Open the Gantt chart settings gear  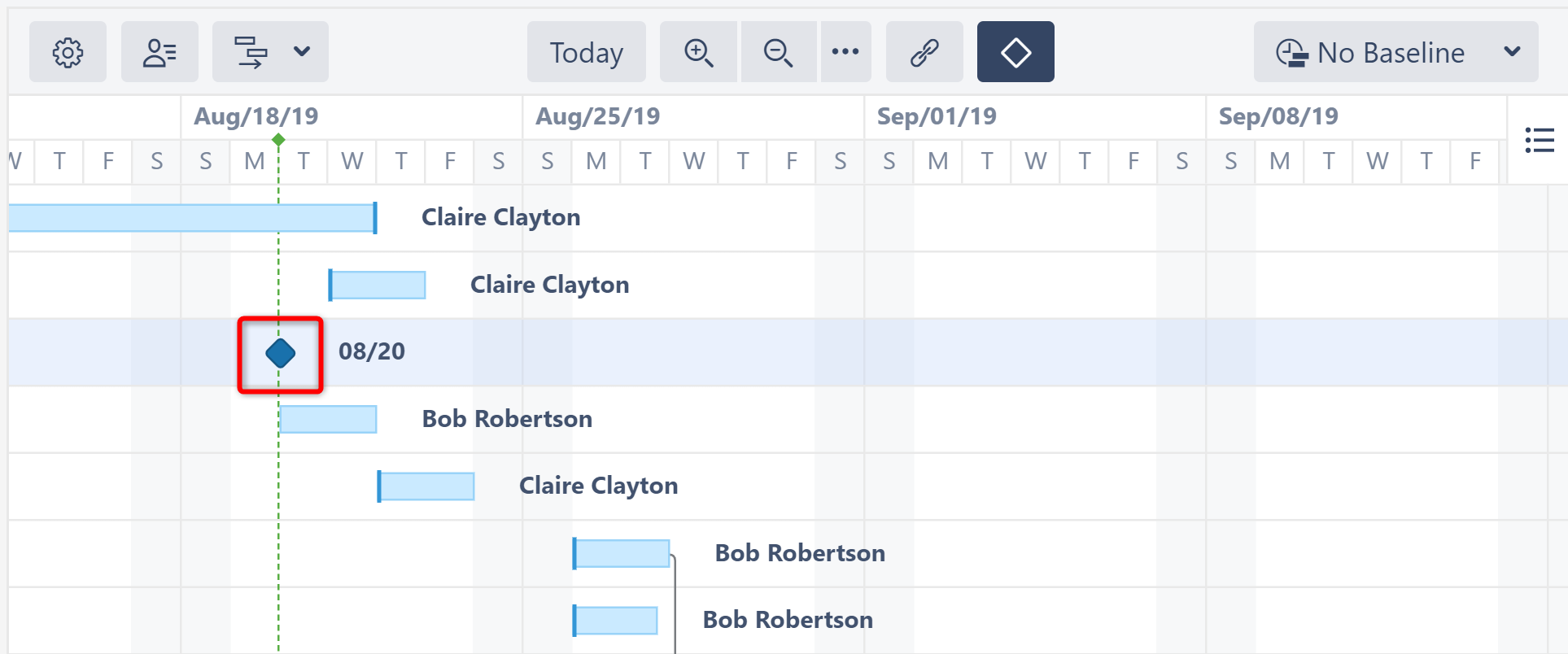pos(68,52)
